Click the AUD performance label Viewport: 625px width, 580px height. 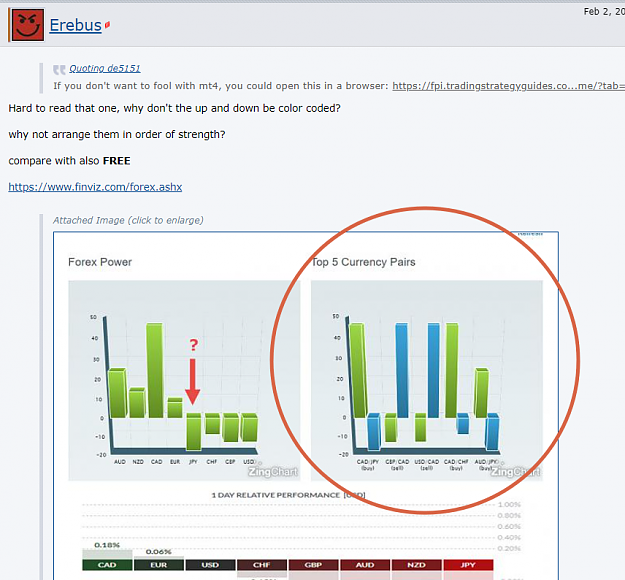click(365, 565)
